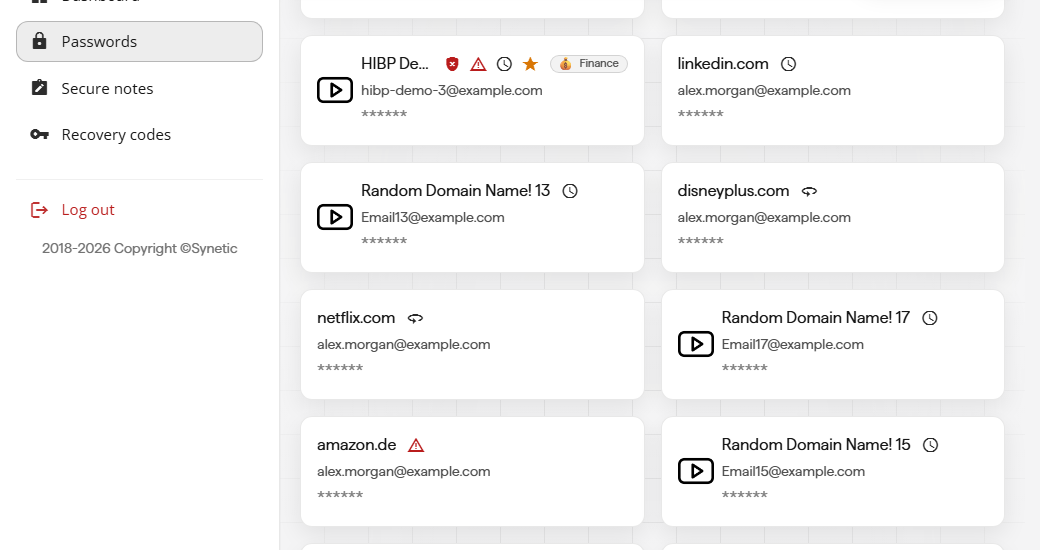Open the linkedin.com password entry
Screen dimensions: 1040x550
tap(832, 90)
